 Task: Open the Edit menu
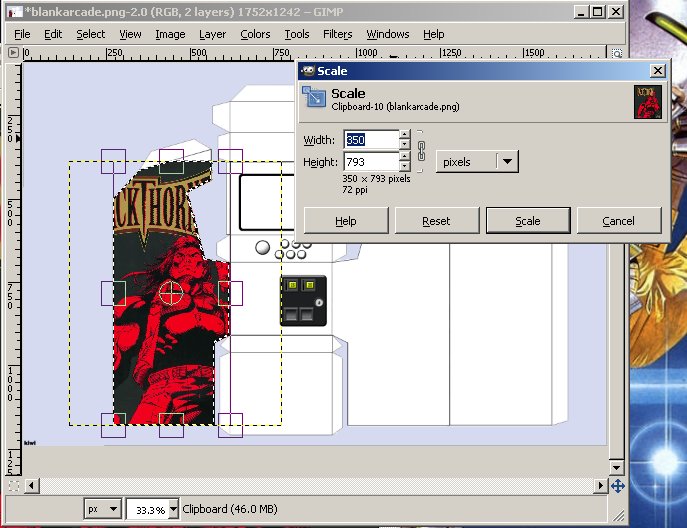53,34
